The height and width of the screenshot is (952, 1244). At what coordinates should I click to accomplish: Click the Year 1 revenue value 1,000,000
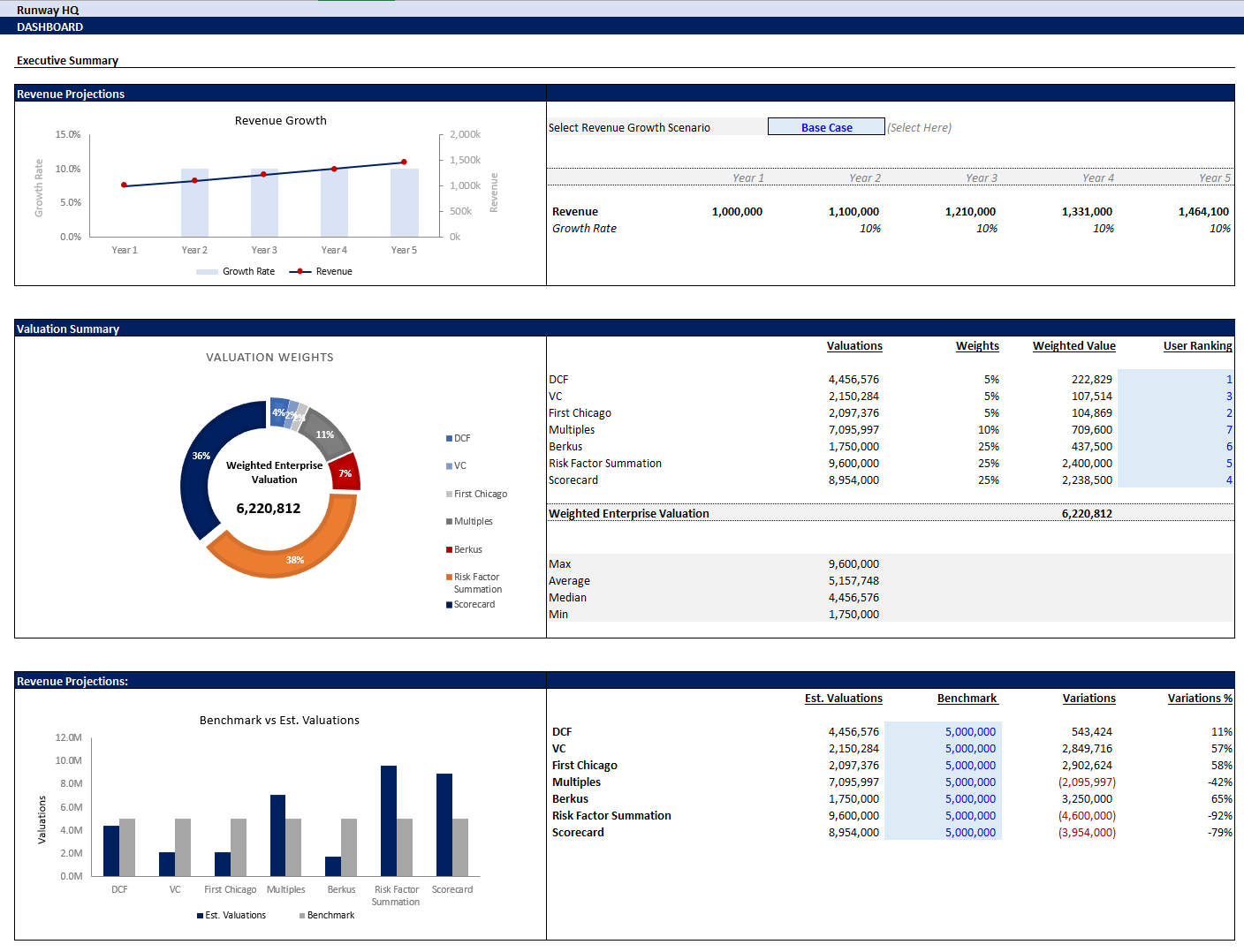(737, 212)
